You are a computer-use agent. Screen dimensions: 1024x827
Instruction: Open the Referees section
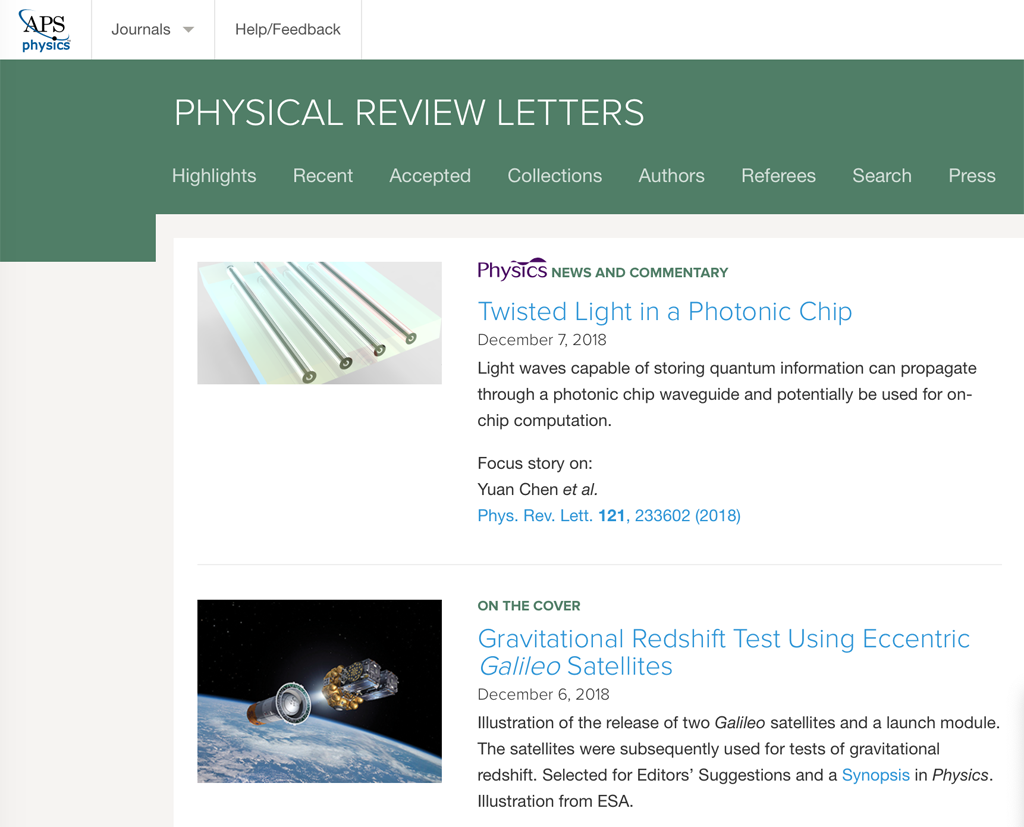click(778, 176)
